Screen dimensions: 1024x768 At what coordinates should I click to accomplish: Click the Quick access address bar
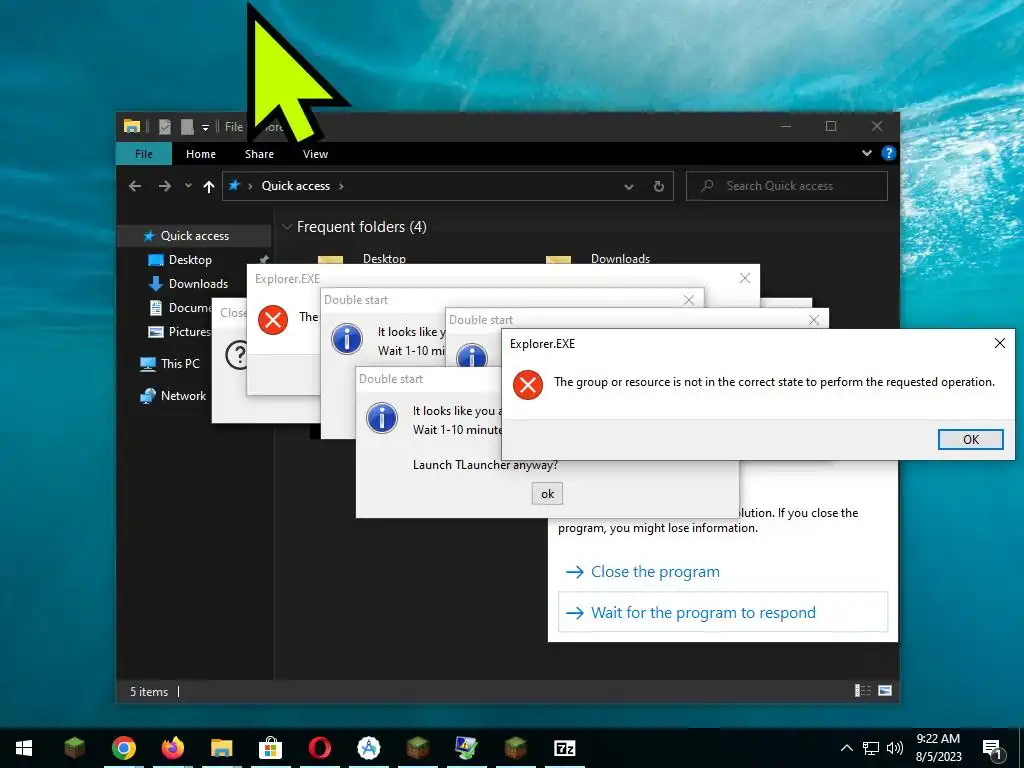pos(447,186)
